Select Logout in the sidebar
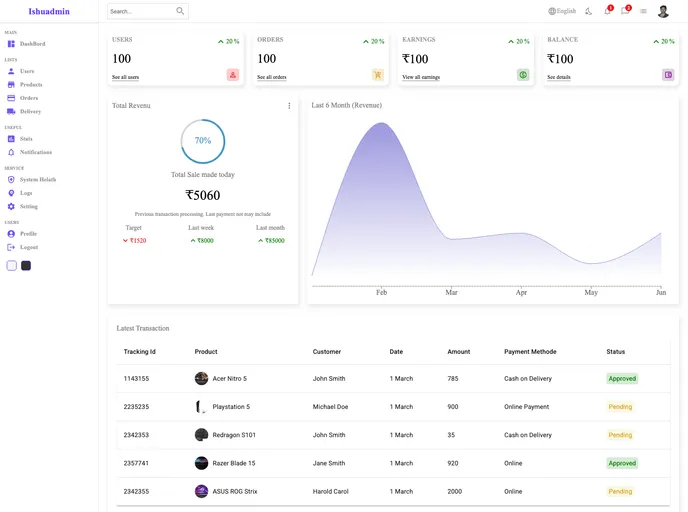This screenshot has height=512, width=688. [29, 247]
